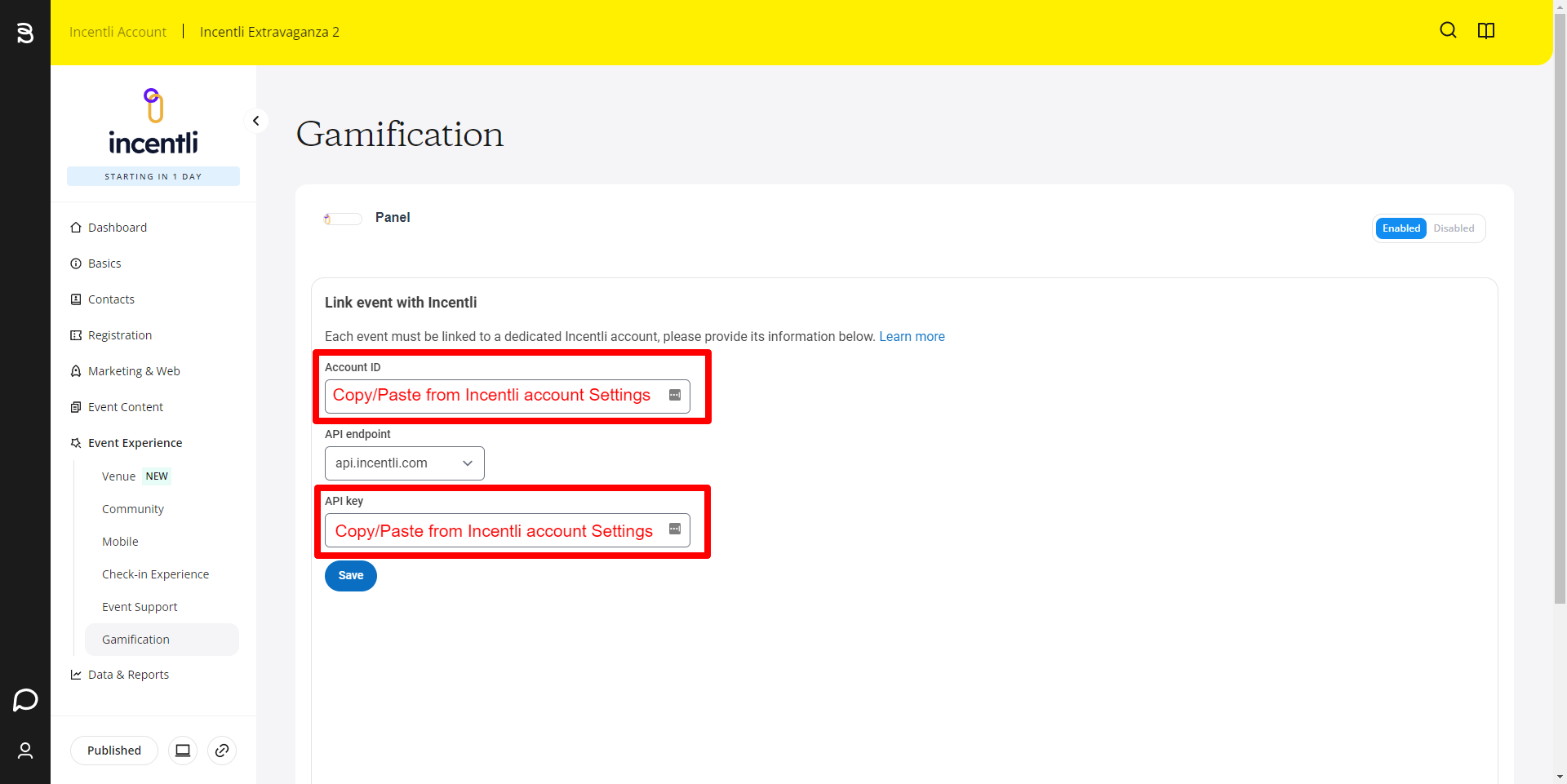
Task: Collapse the Event Experience section
Action: point(135,443)
